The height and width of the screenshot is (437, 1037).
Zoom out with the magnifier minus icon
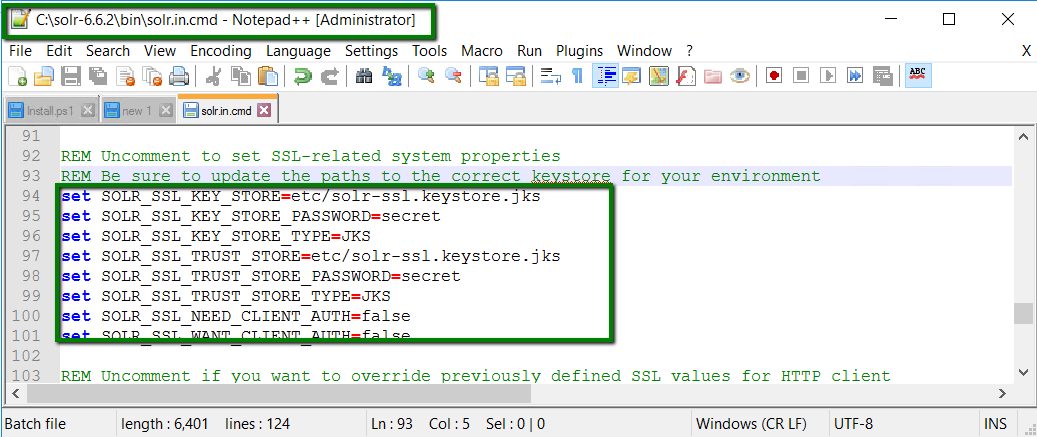(453, 76)
